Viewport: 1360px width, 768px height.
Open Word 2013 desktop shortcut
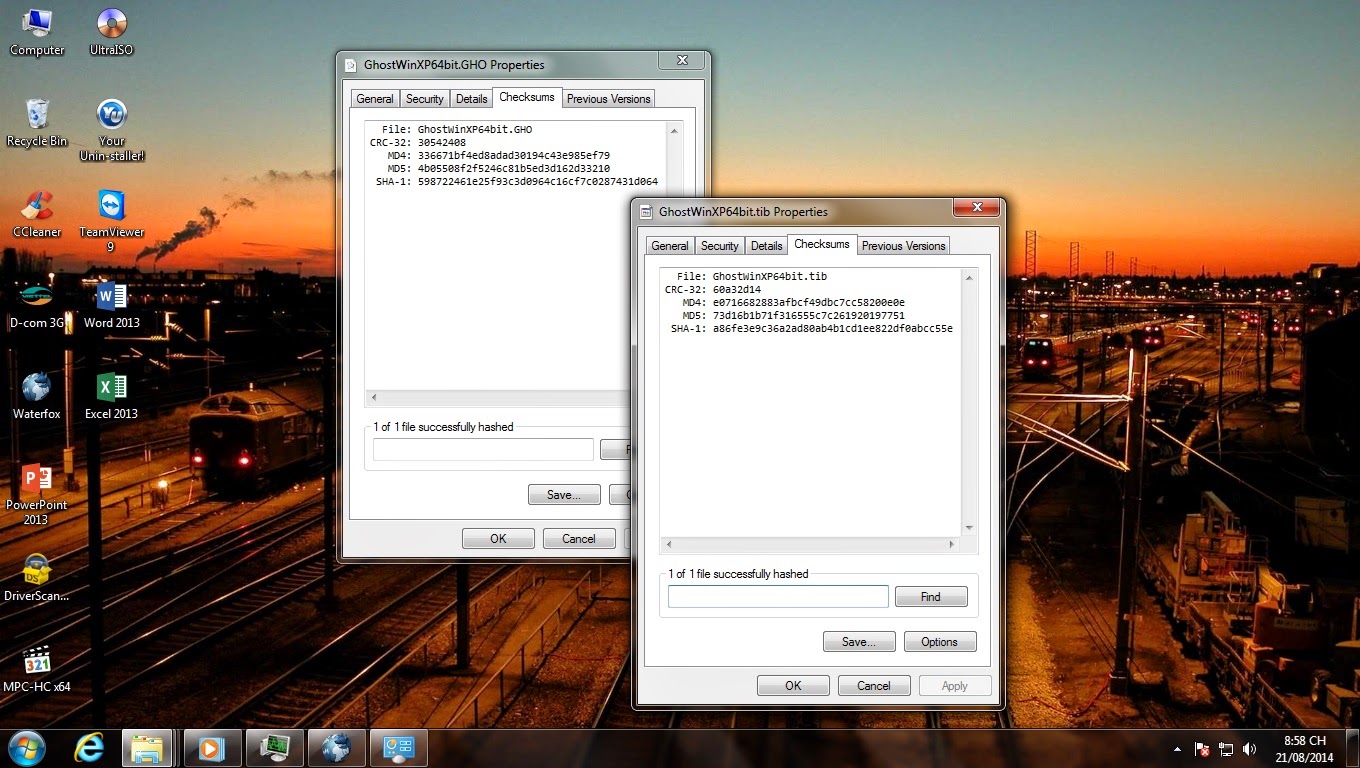[111, 298]
